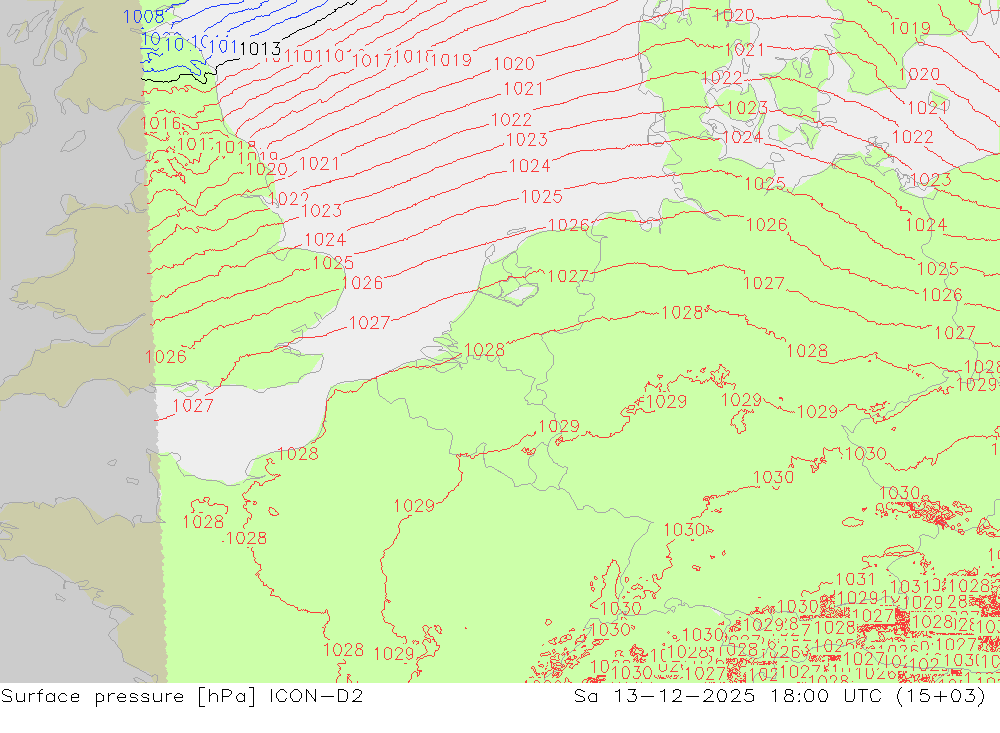This screenshot has height=733, width=1000.
Task: Click the "Sa 13-12-2025 18:00 UTC (15+03)" timestamp
Action: [779, 695]
